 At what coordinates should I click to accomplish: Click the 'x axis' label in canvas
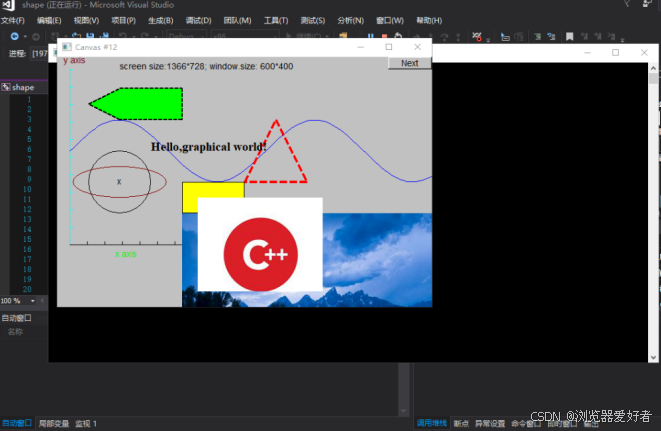(126, 254)
